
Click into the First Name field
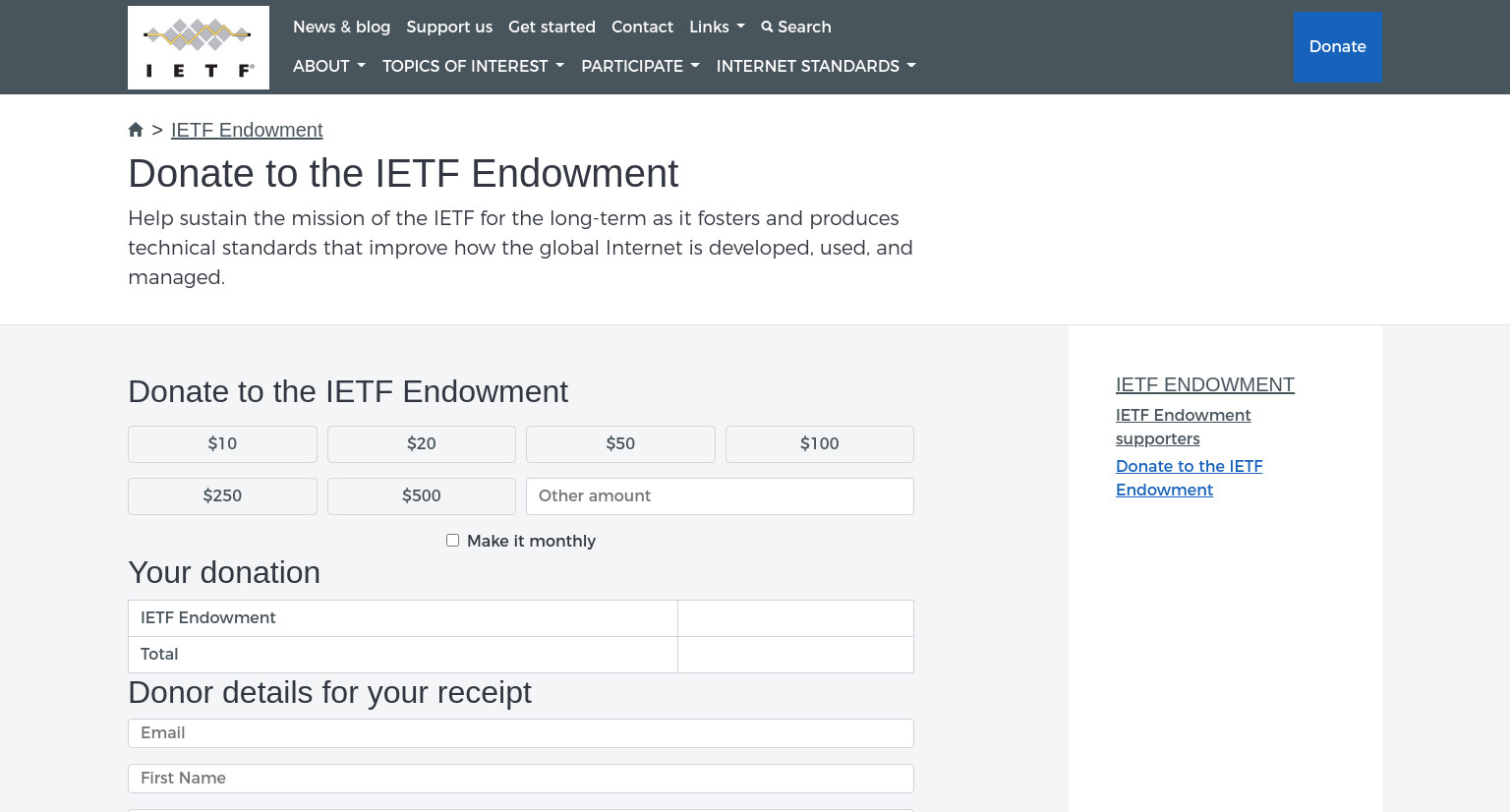(521, 779)
